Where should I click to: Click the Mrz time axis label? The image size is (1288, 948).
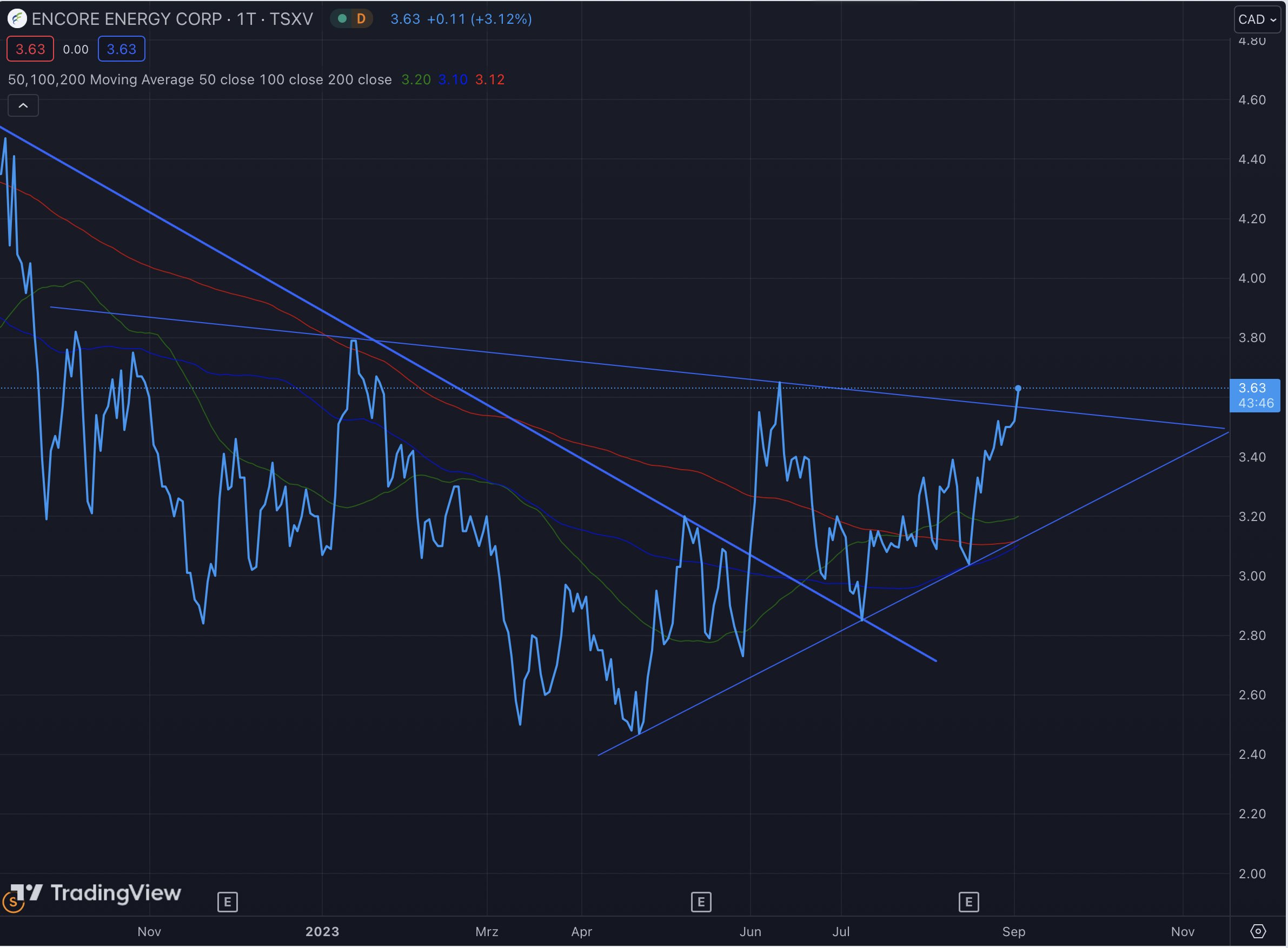click(487, 931)
